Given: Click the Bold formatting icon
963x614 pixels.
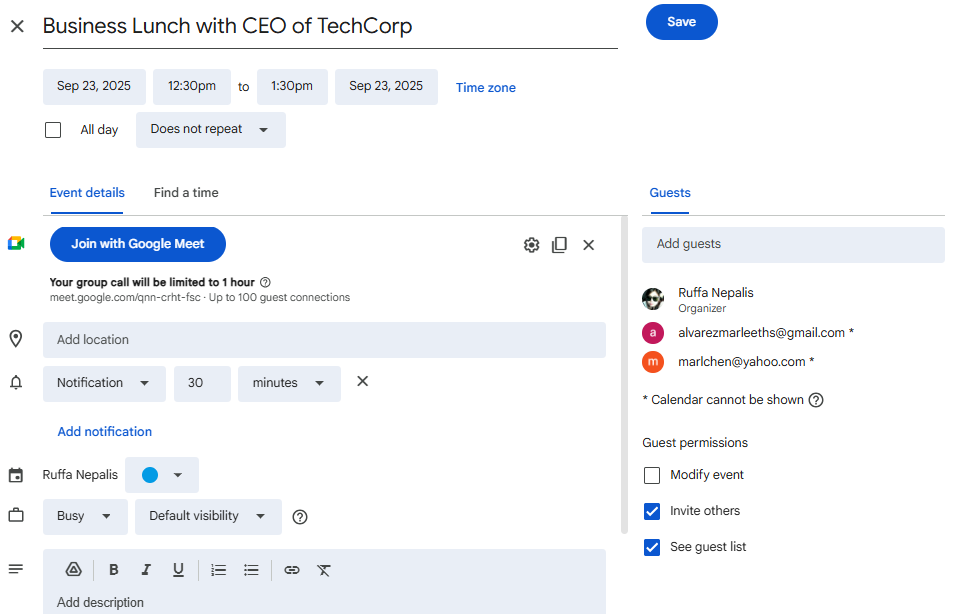Looking at the screenshot, I should (114, 570).
